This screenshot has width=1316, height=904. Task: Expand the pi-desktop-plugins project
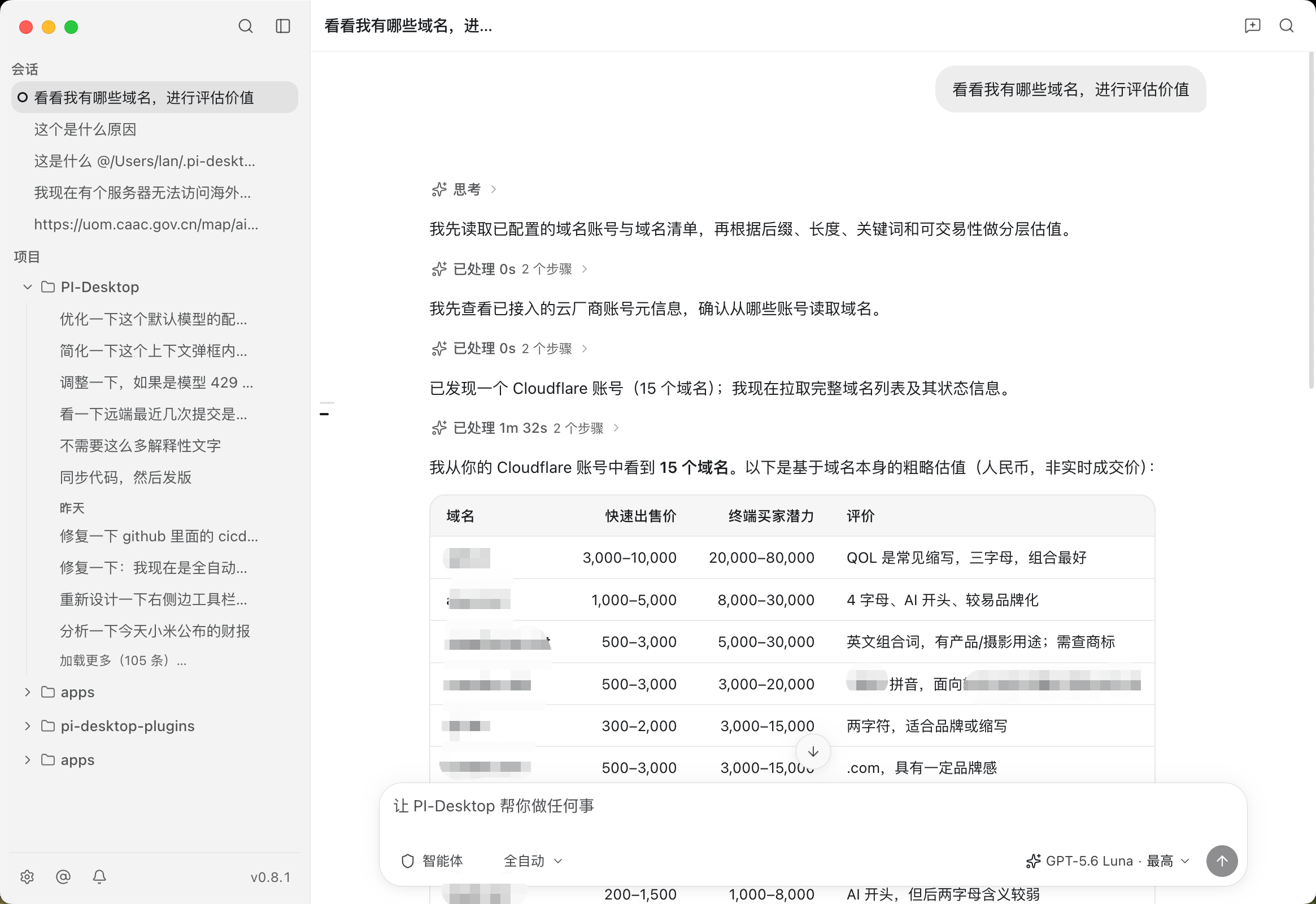point(27,726)
